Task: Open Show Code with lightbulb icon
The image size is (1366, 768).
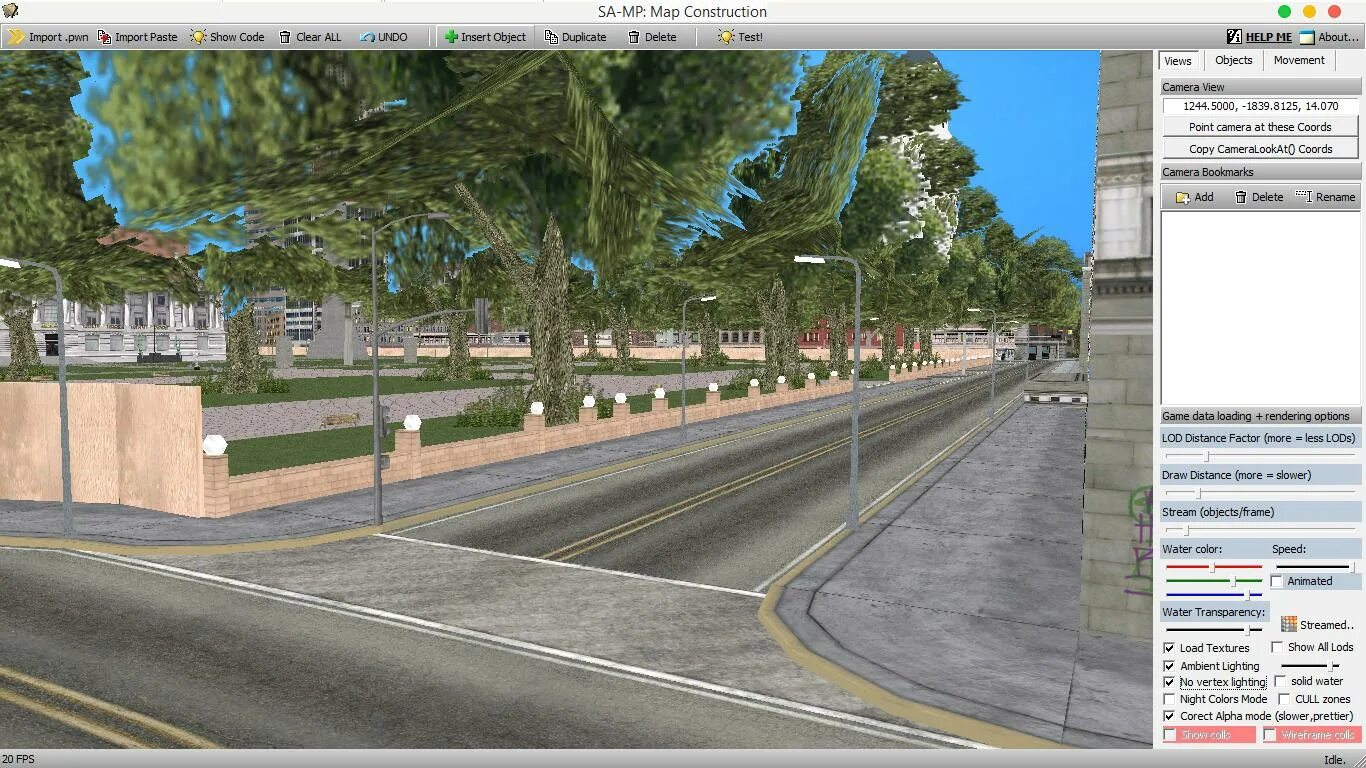Action: coord(227,37)
